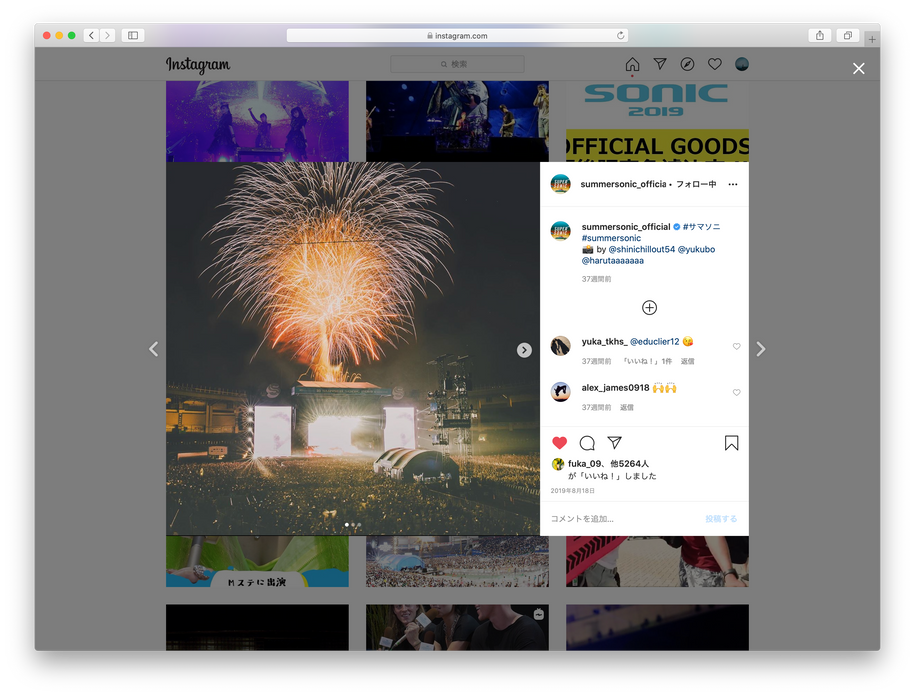
Task: Open @harutaaaaaaa mention link
Action: pos(613,261)
